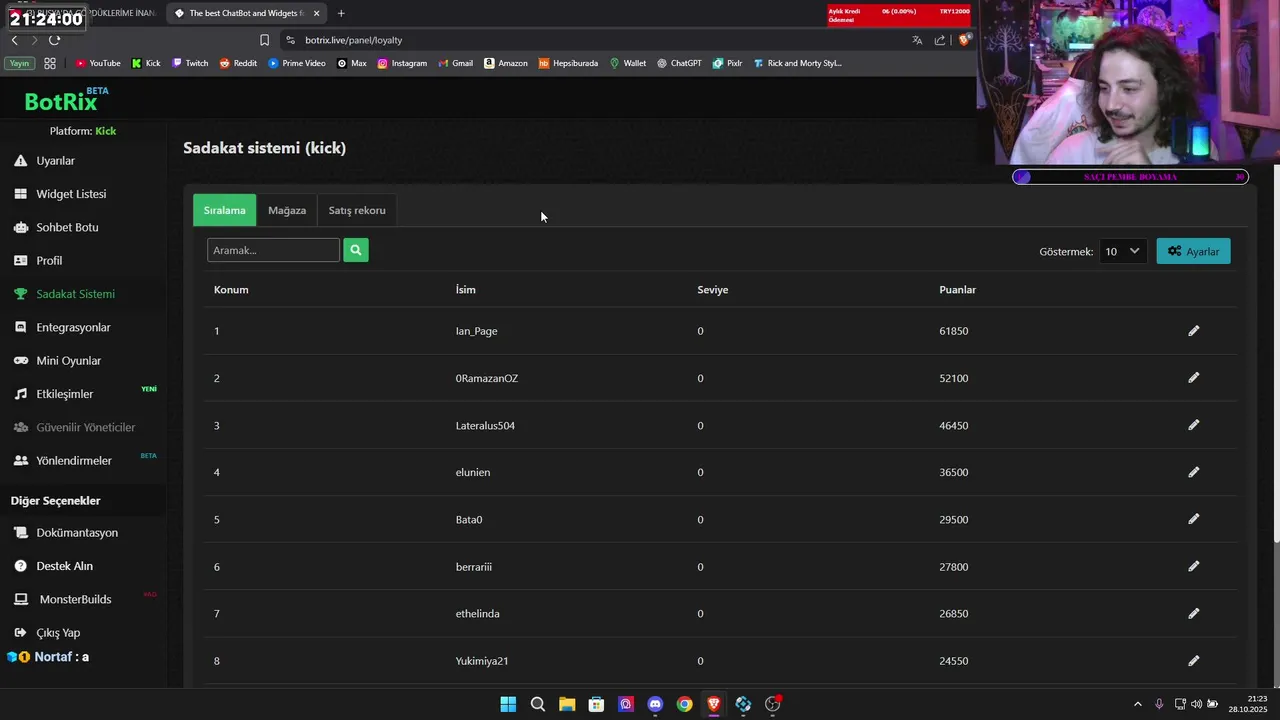Switch to the Sıralama tab
This screenshot has height=720, width=1280.
[x=224, y=210]
